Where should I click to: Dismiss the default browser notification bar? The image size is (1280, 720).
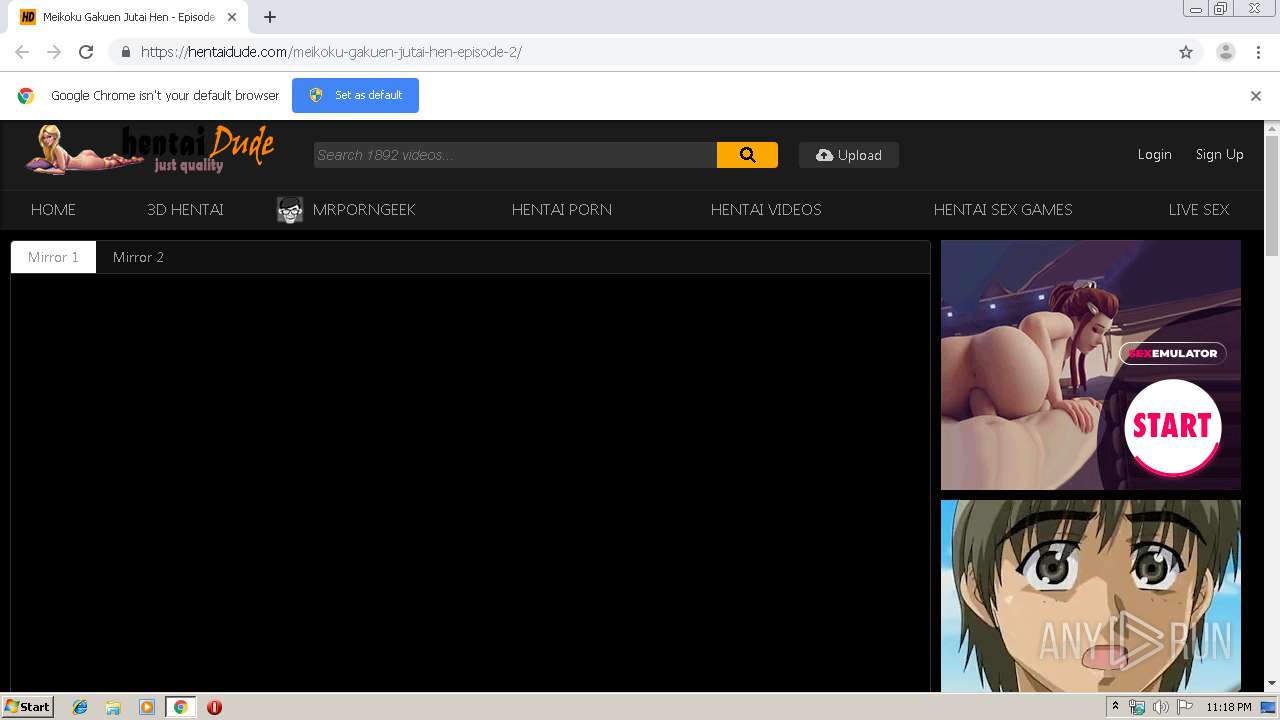tap(1256, 96)
